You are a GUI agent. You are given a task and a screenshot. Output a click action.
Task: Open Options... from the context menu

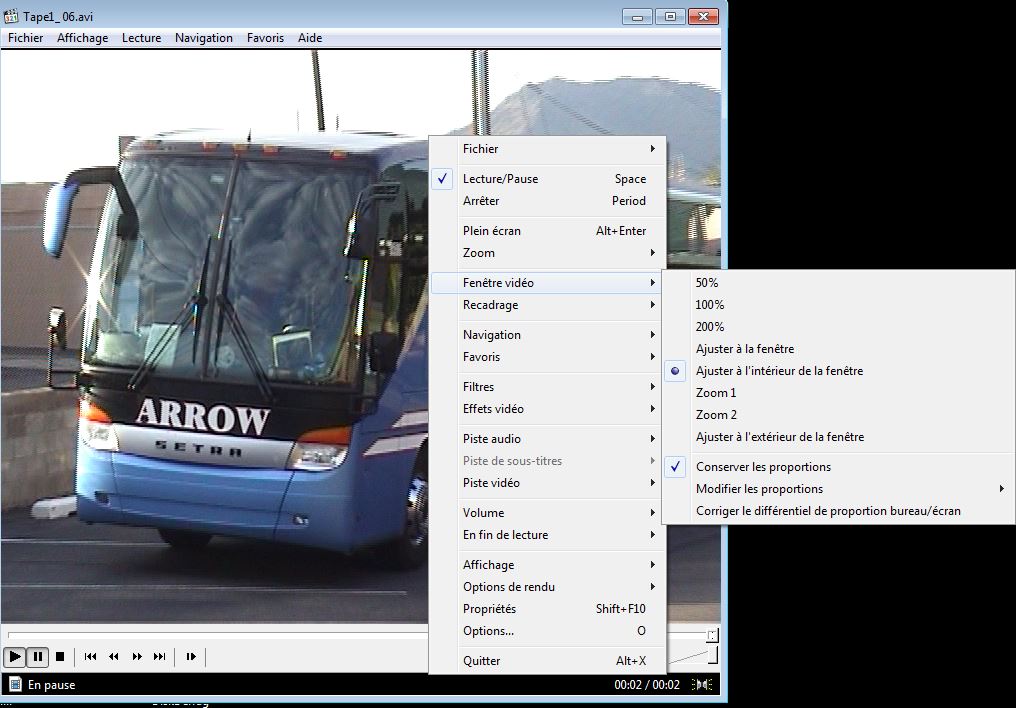pyautogui.click(x=488, y=631)
